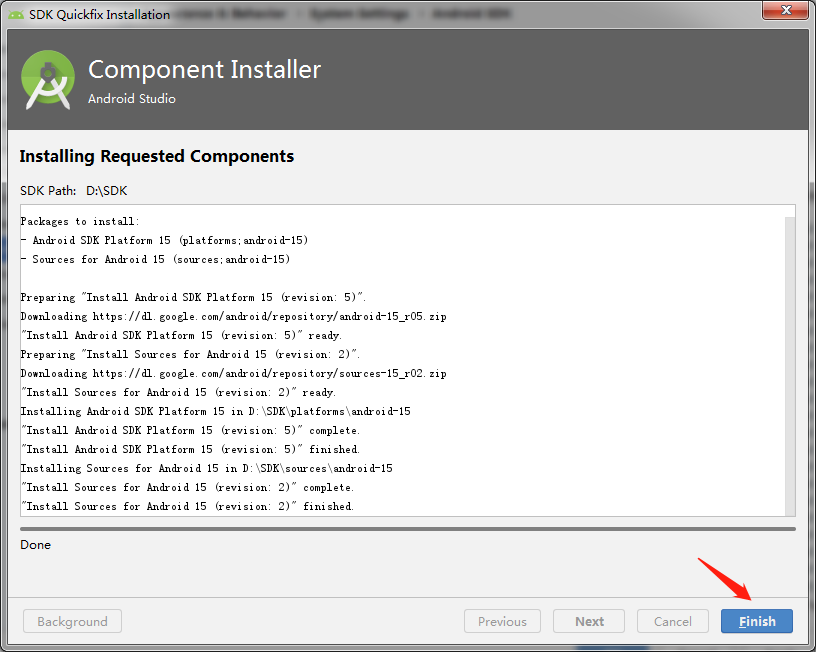
Task: Click the last 'Install Sources for Android 15' finished line
Action: (x=187, y=506)
